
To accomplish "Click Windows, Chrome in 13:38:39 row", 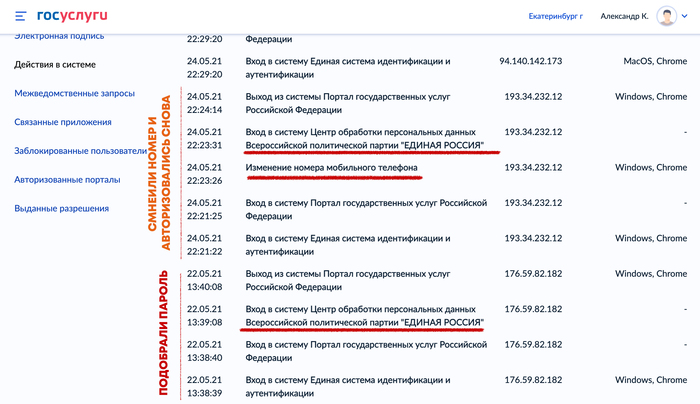I will tap(651, 380).
